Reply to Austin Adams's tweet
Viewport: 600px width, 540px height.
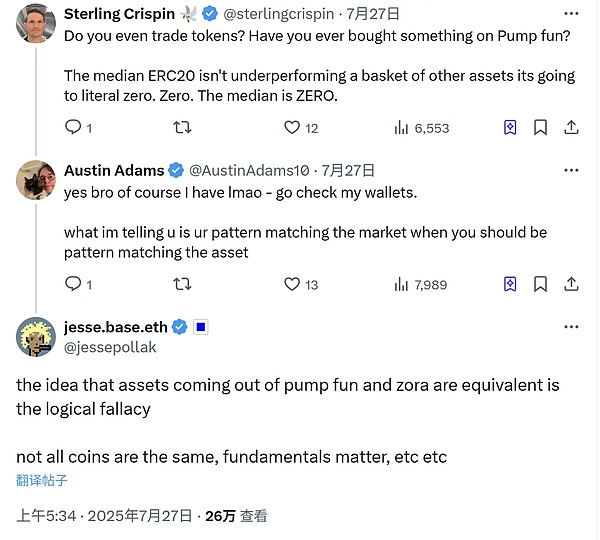tap(72, 284)
